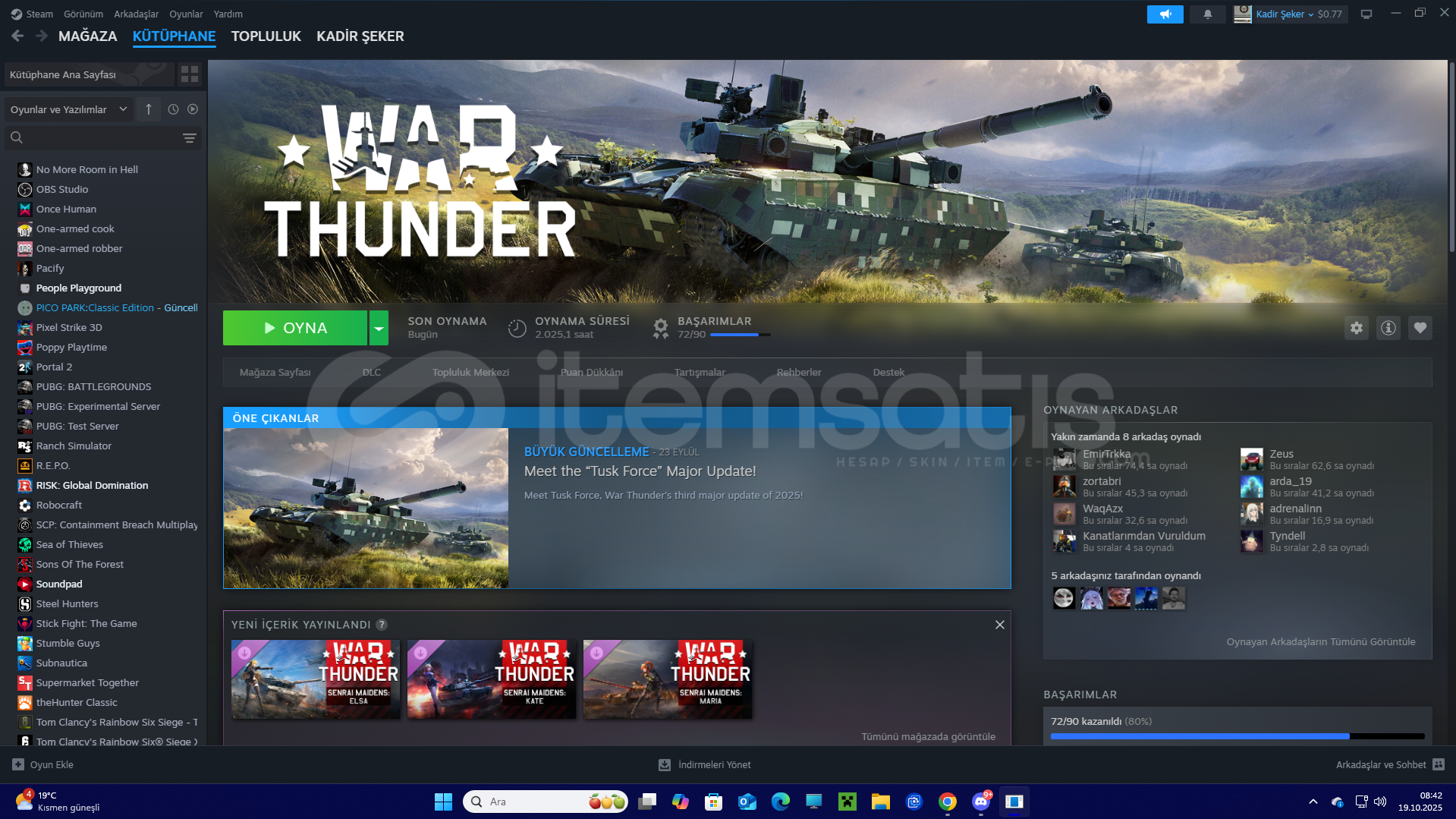Open Puan Dükkânı link
The width and height of the screenshot is (1456, 819).
click(592, 372)
